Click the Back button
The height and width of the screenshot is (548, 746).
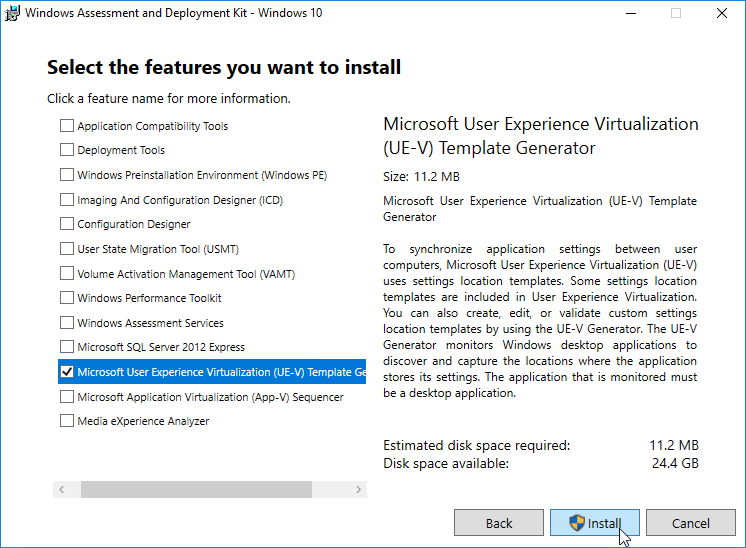pyautogui.click(x=499, y=523)
